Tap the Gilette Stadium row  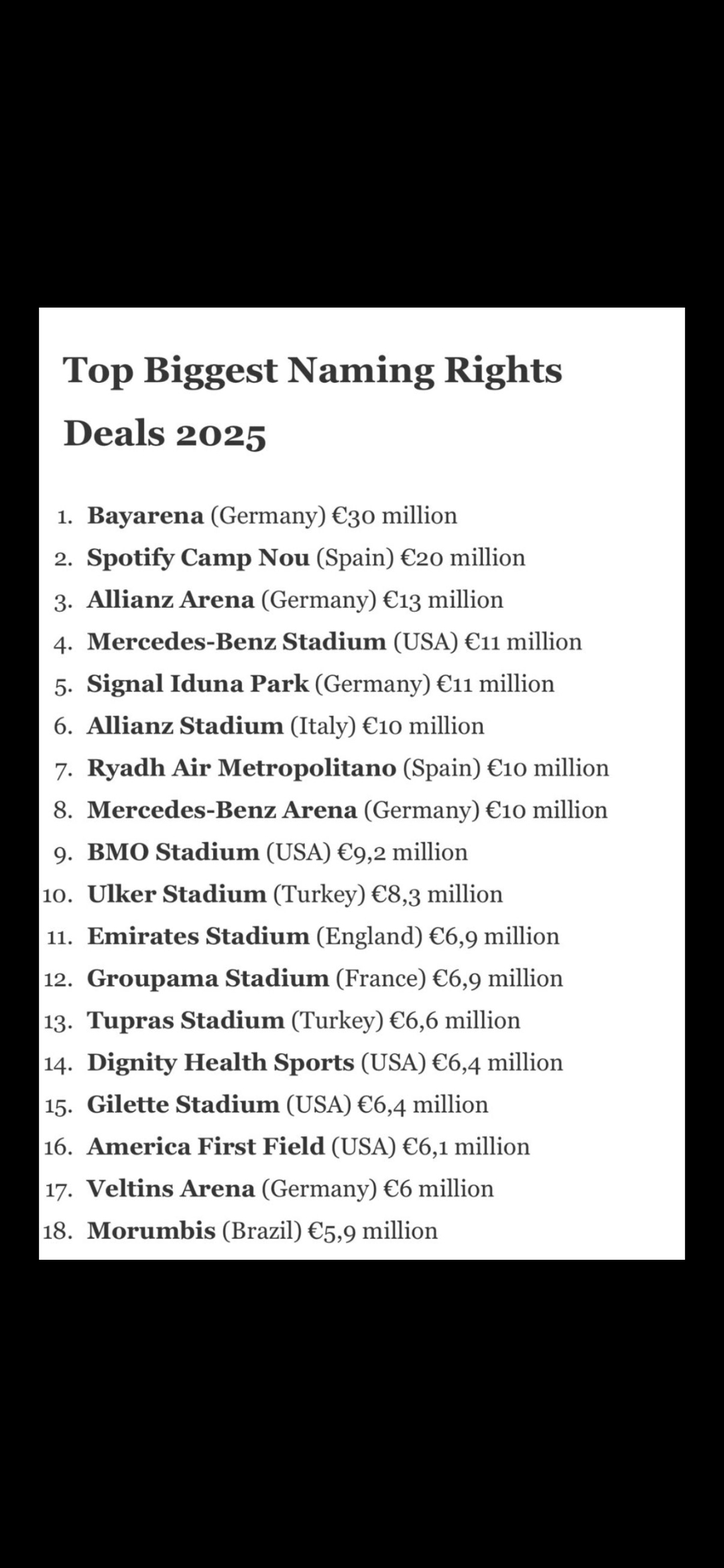183,1104
